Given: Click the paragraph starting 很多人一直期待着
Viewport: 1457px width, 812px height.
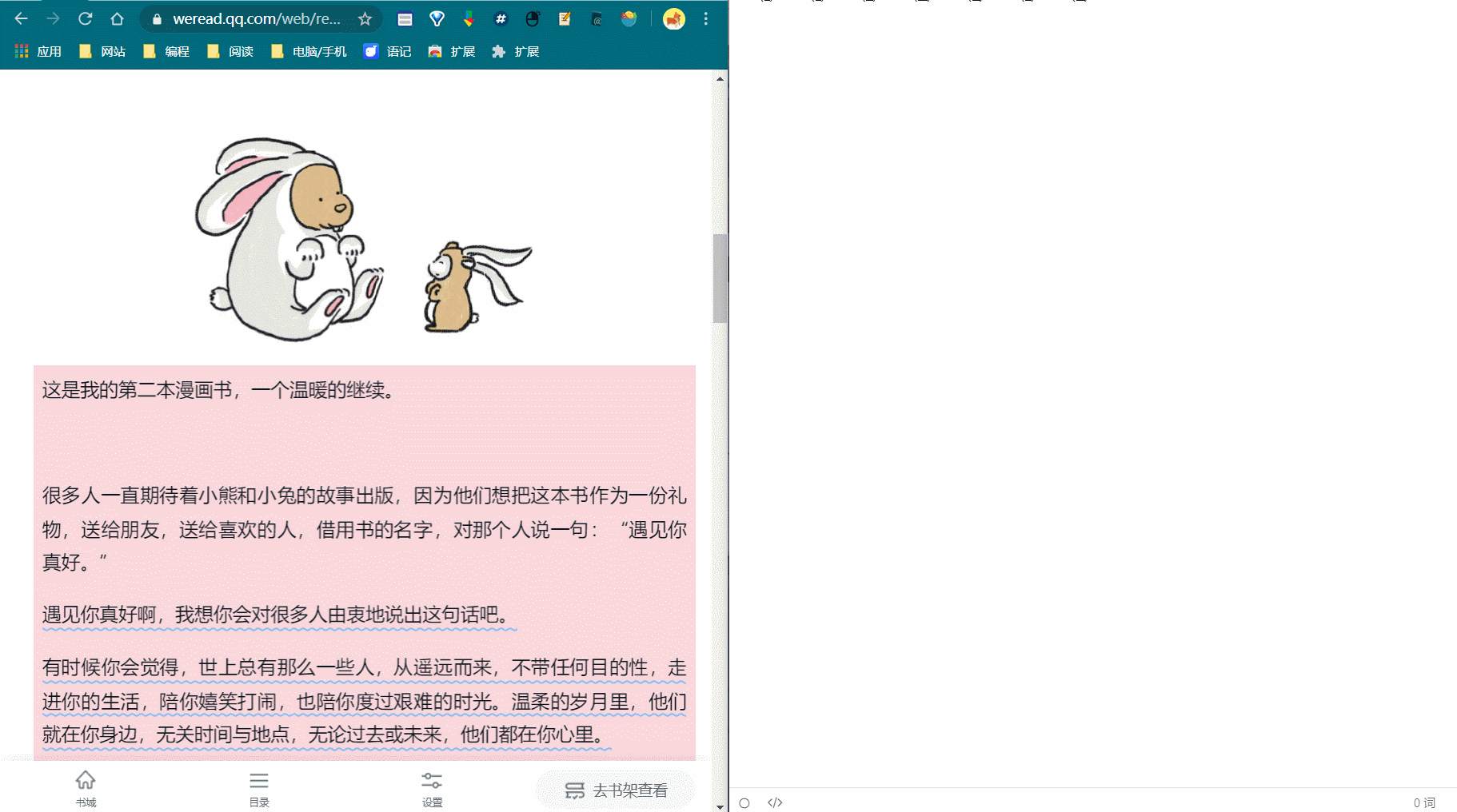Looking at the screenshot, I should coord(365,529).
